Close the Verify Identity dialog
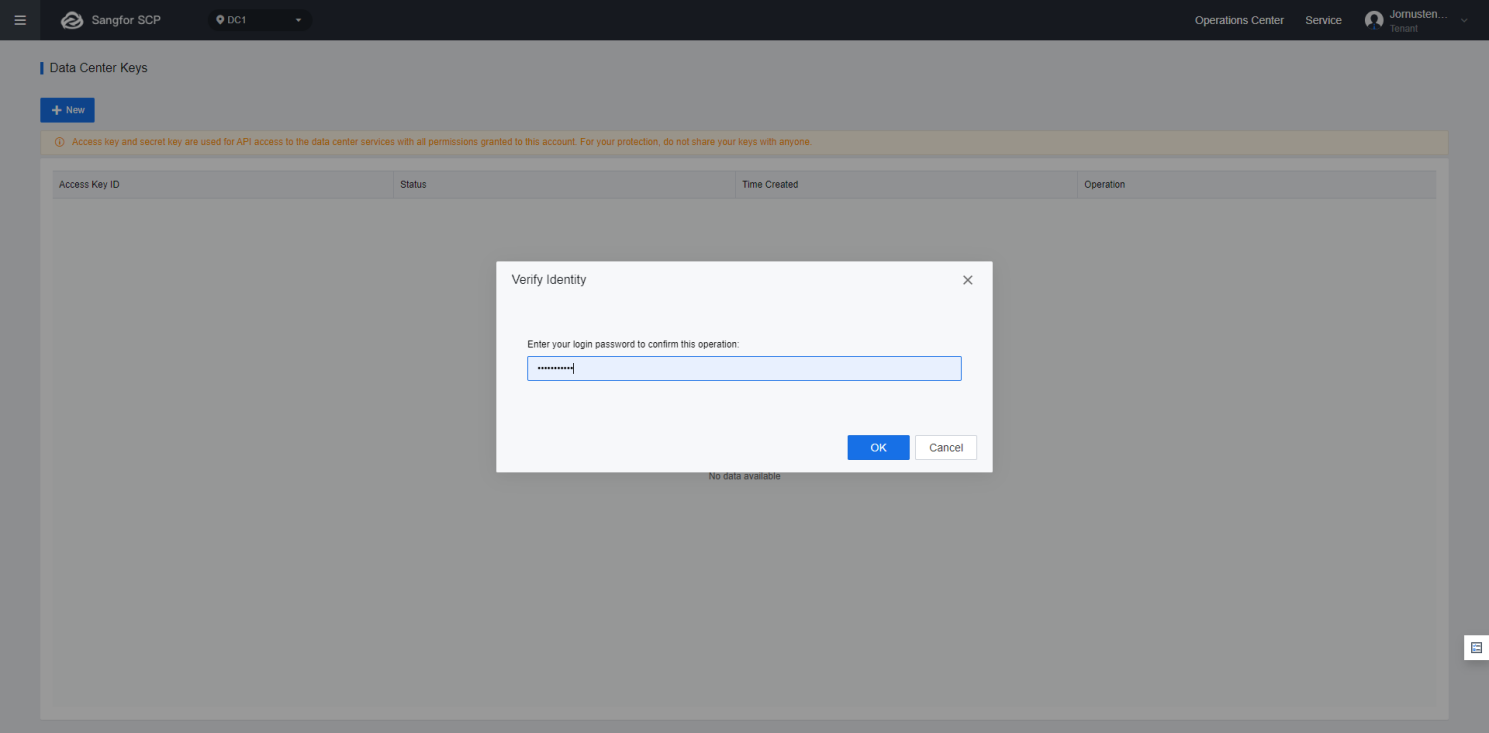The image size is (1489, 733). [x=967, y=280]
